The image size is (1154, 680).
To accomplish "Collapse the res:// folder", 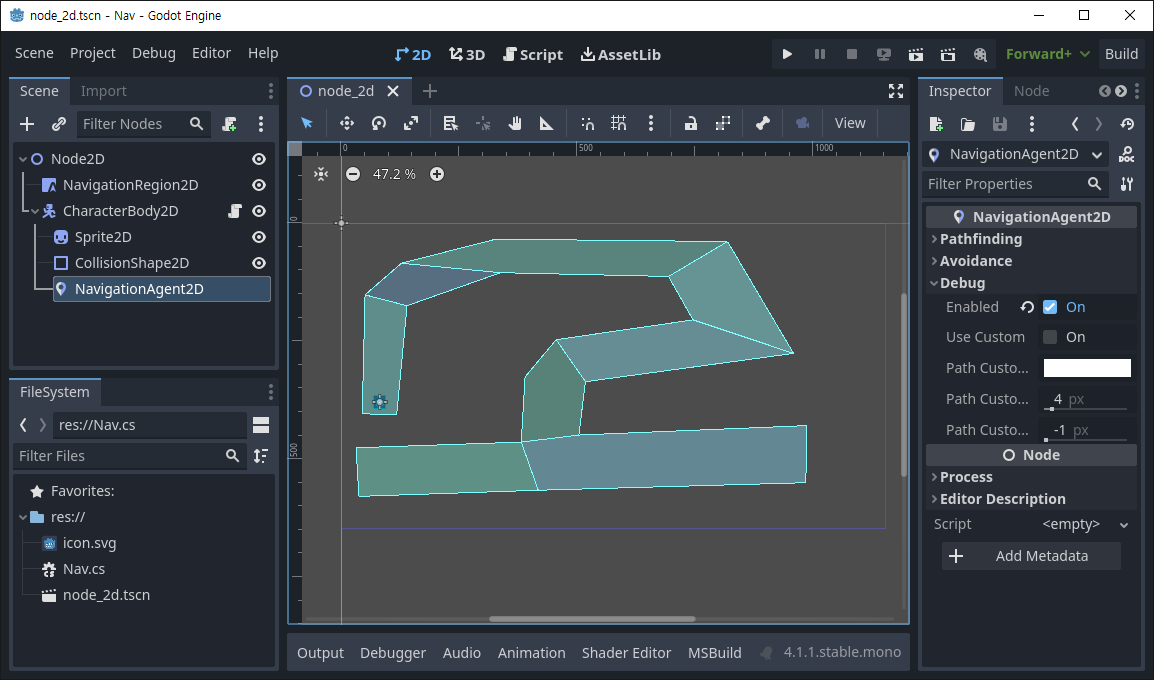I will coord(23,517).
